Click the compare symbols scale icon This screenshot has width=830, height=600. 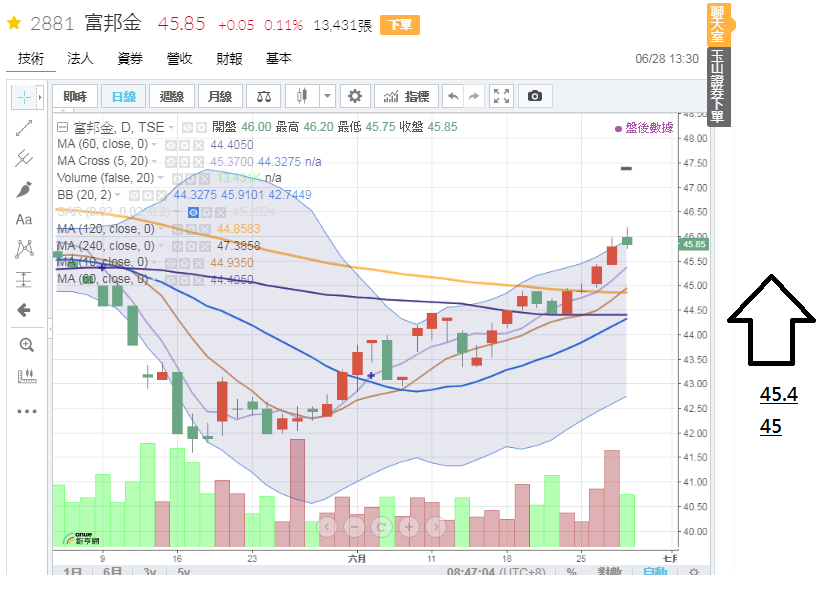264,96
